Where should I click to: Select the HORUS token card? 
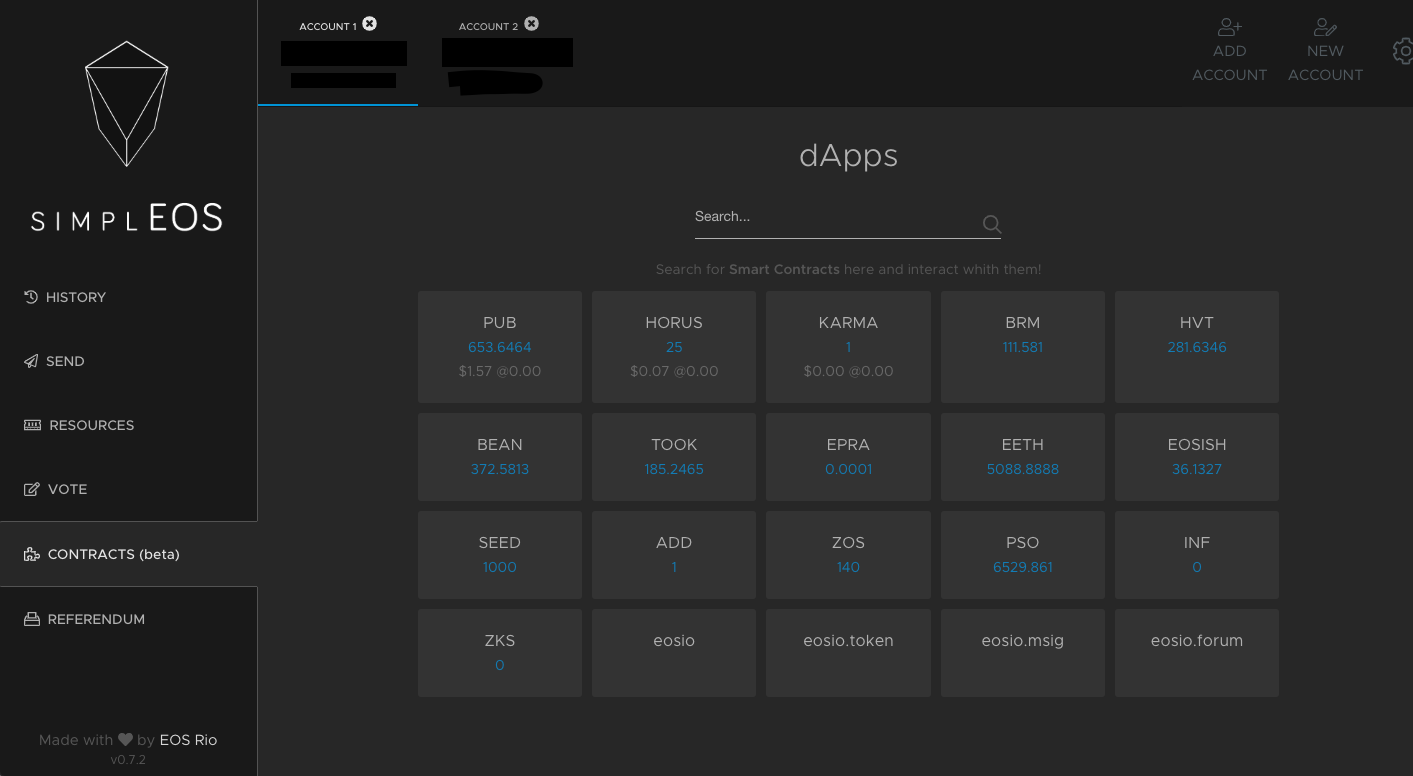tap(674, 347)
